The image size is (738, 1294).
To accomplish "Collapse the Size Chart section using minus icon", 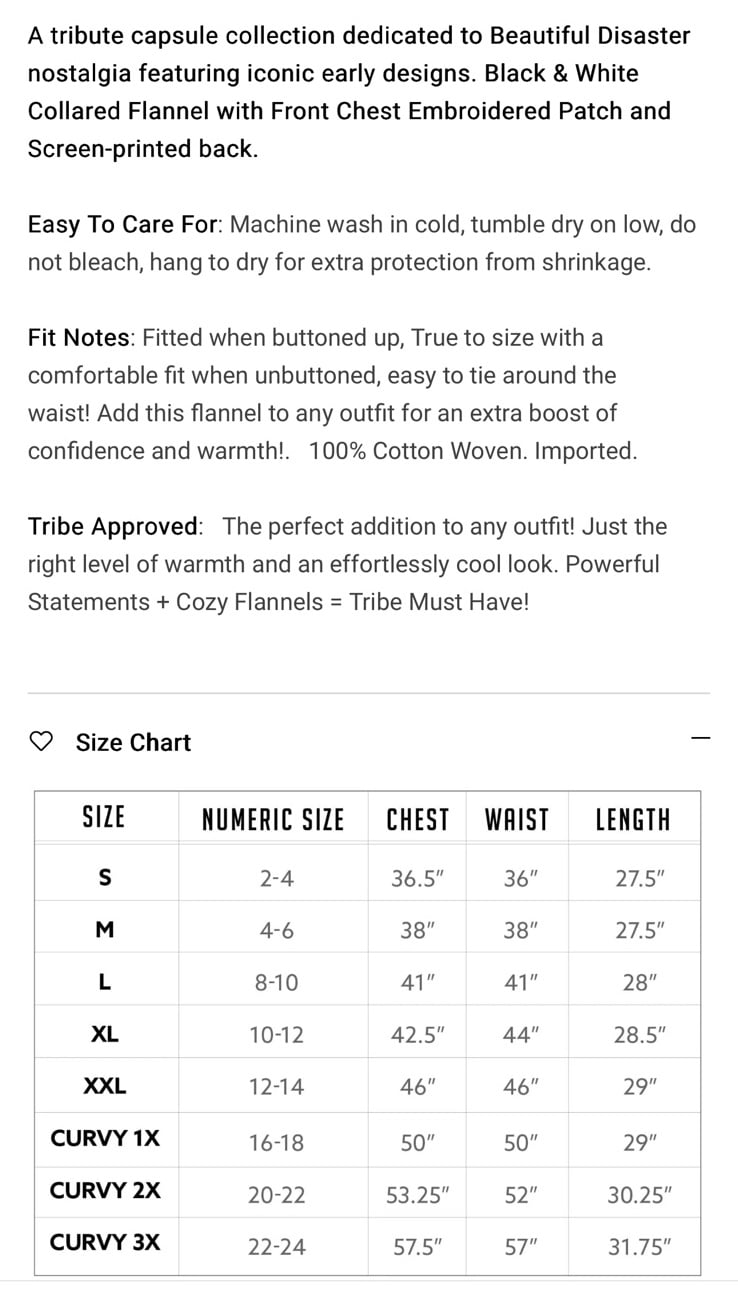I will [x=701, y=739].
